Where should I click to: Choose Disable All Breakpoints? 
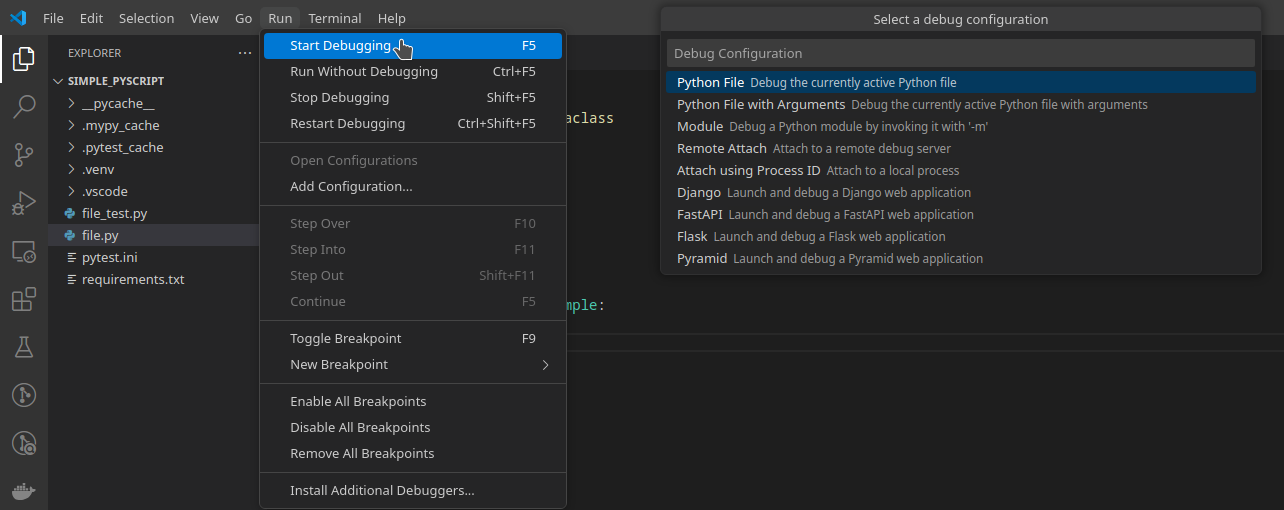tap(413, 428)
